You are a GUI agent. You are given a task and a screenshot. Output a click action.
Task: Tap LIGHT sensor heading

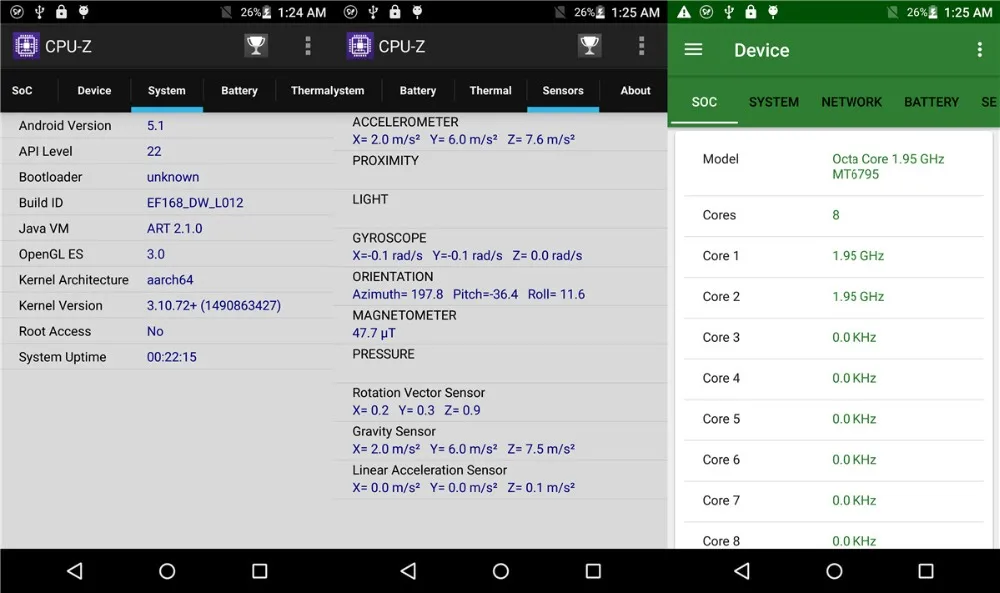[370, 200]
